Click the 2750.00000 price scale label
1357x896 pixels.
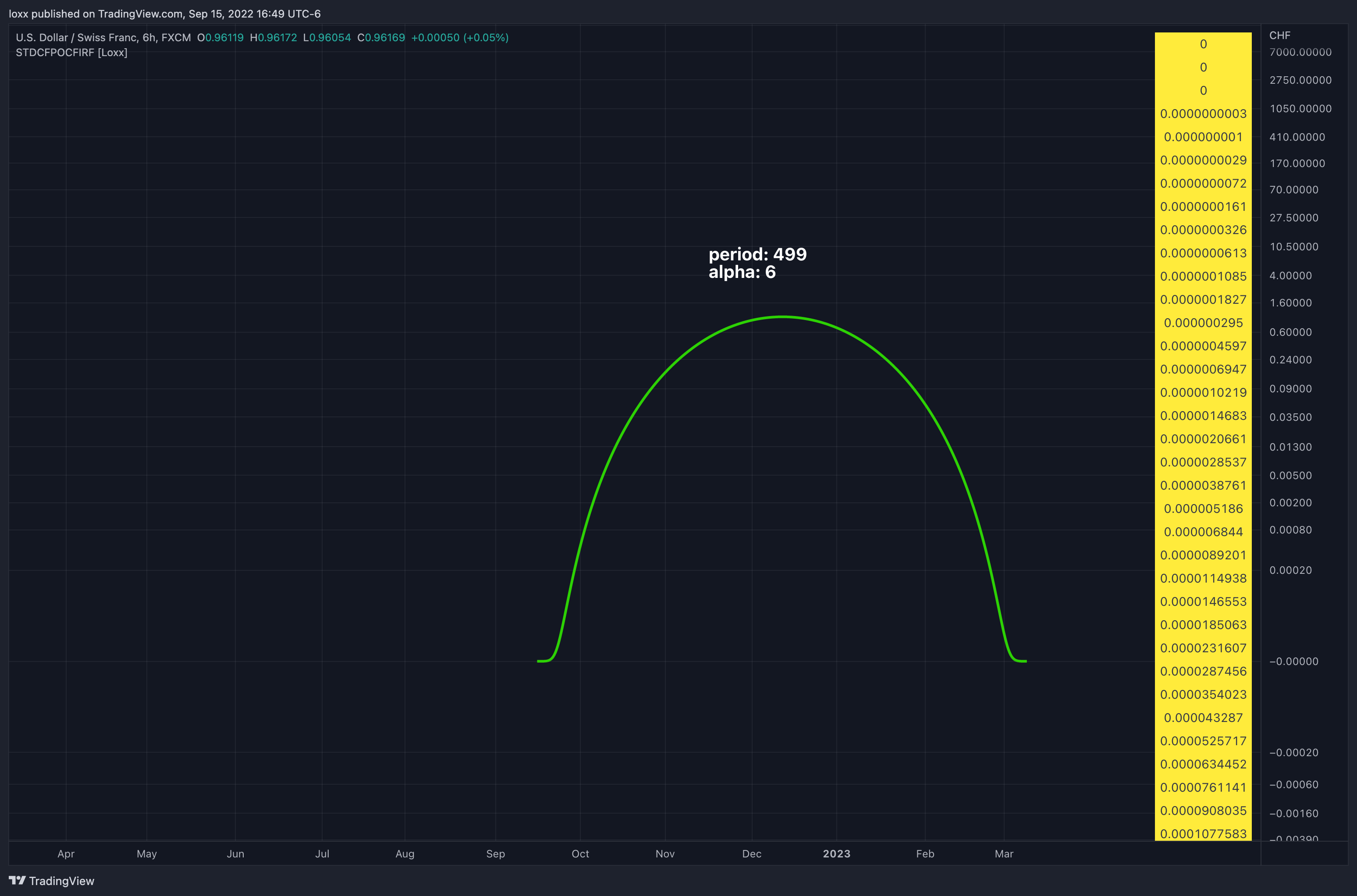1300,80
